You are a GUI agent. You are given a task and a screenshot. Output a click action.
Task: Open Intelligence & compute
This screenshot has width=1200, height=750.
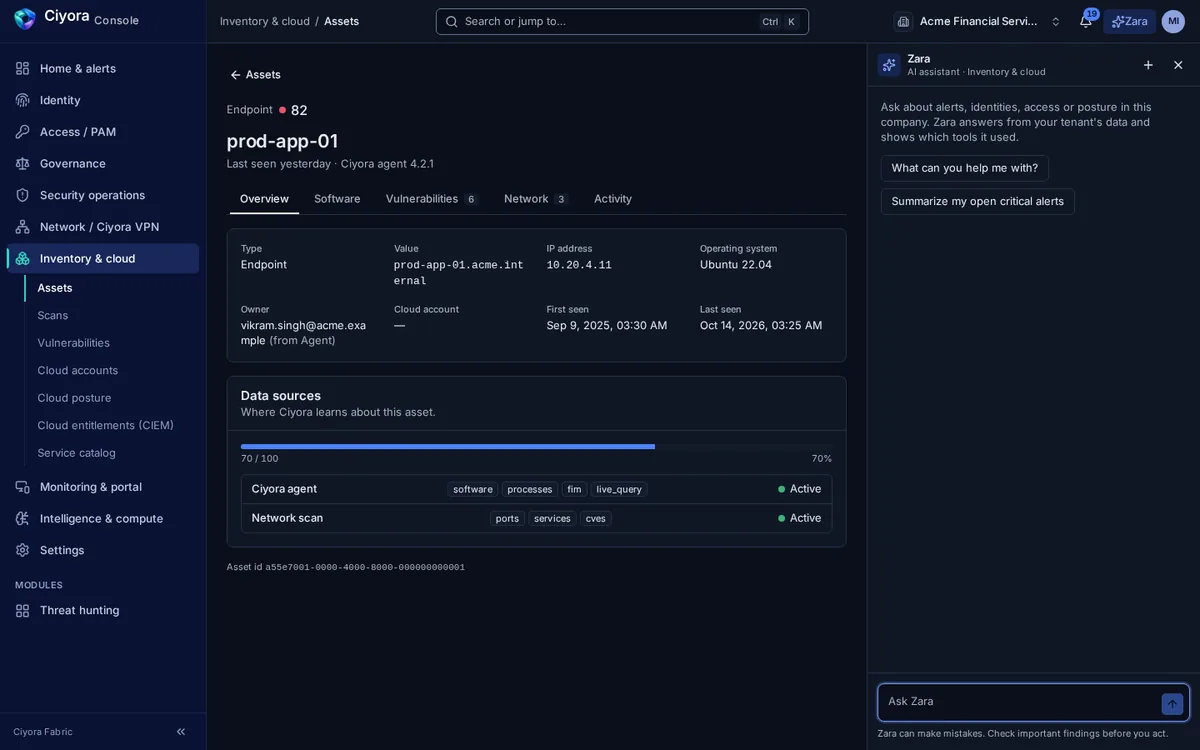(x=103, y=518)
